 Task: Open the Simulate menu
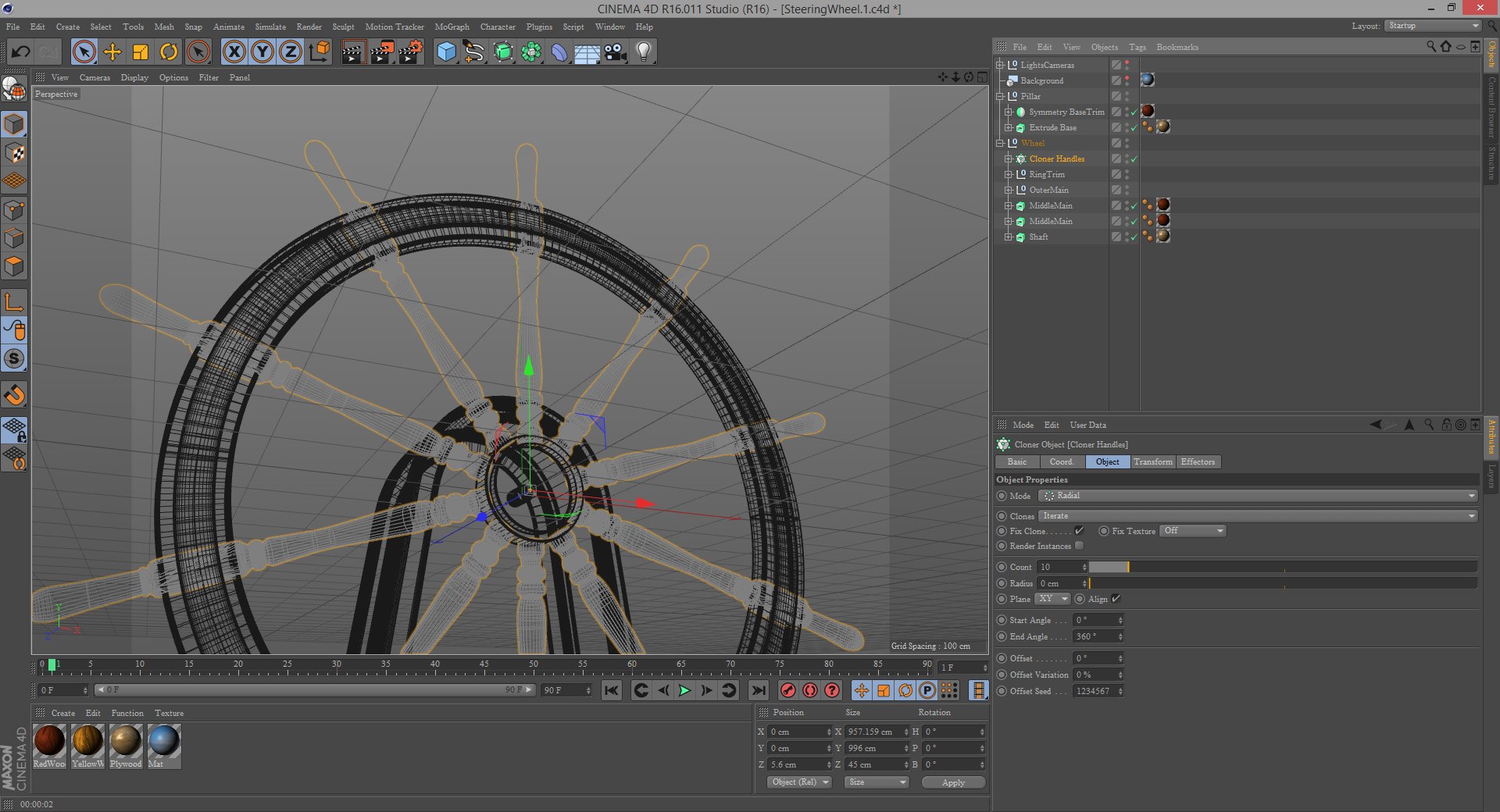(x=270, y=27)
